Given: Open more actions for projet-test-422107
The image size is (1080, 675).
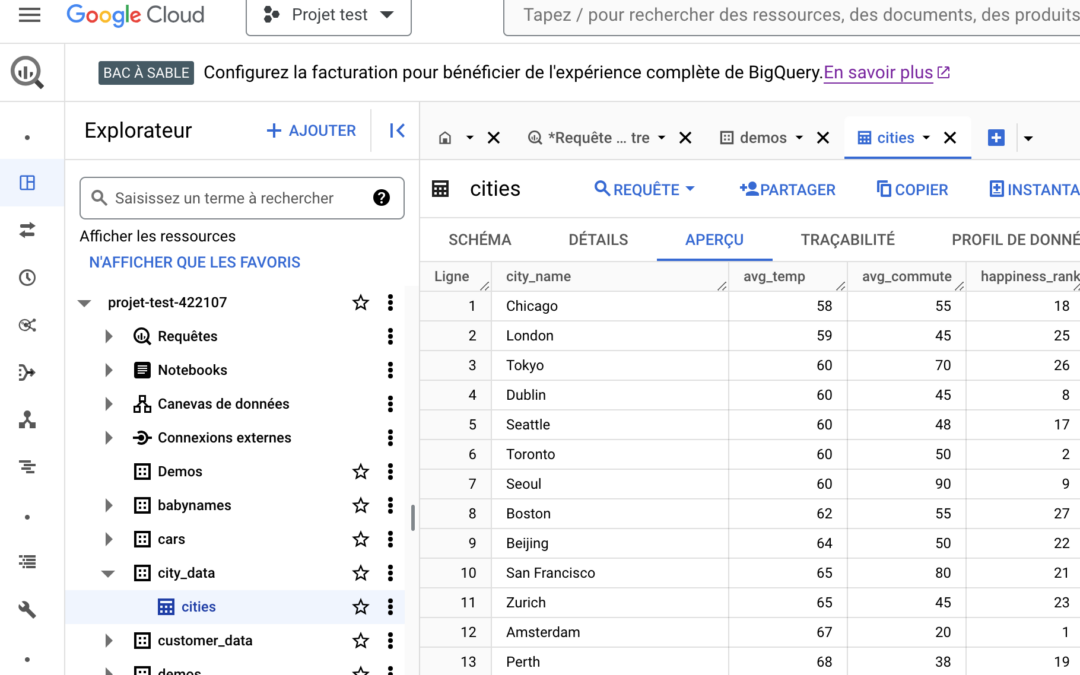Looking at the screenshot, I should [x=391, y=302].
